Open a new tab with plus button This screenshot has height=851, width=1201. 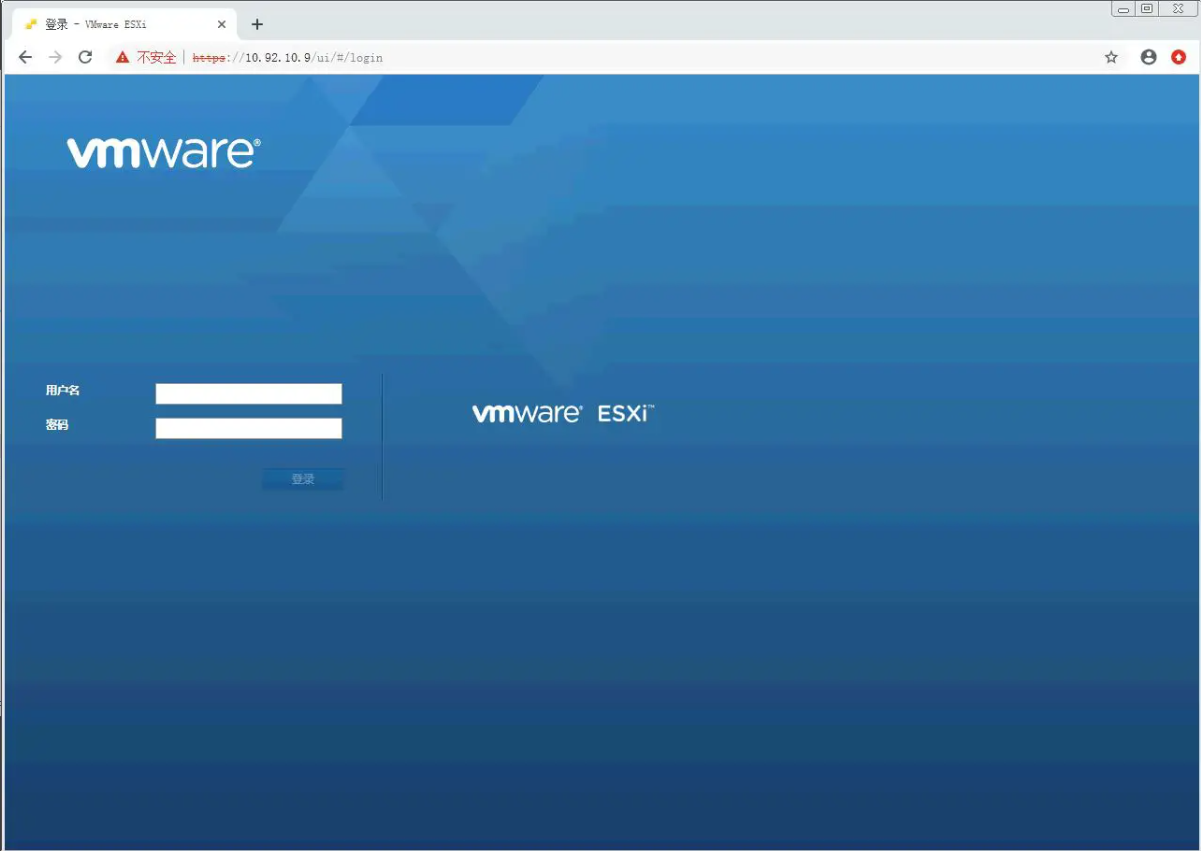click(257, 24)
